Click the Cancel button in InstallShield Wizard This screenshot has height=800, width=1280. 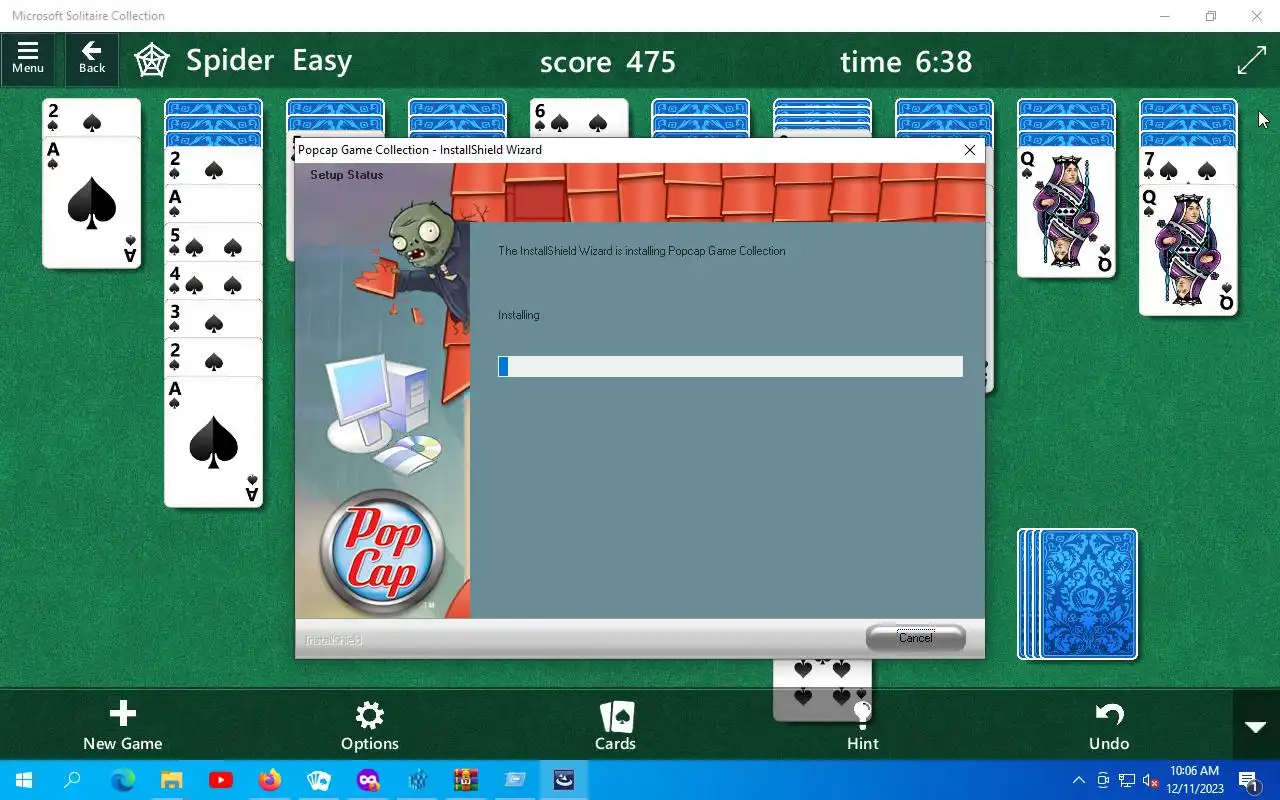click(915, 638)
